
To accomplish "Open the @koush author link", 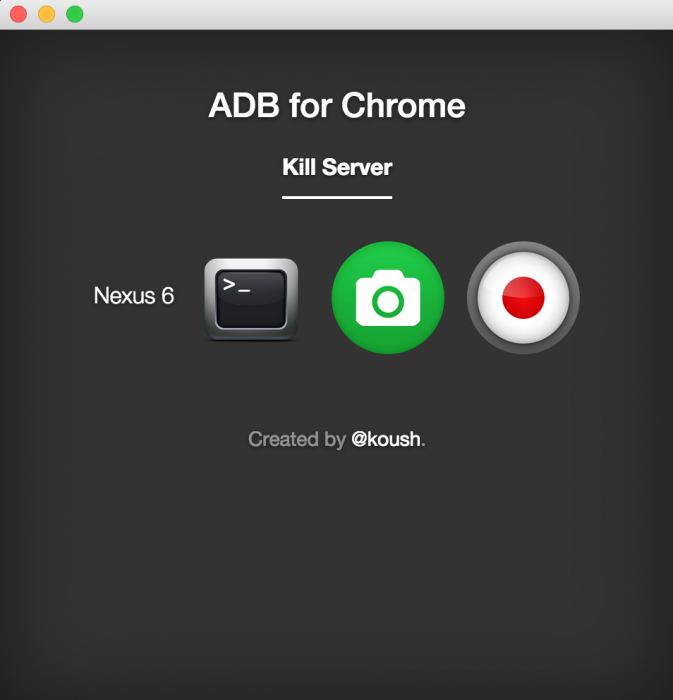I will (x=386, y=439).
